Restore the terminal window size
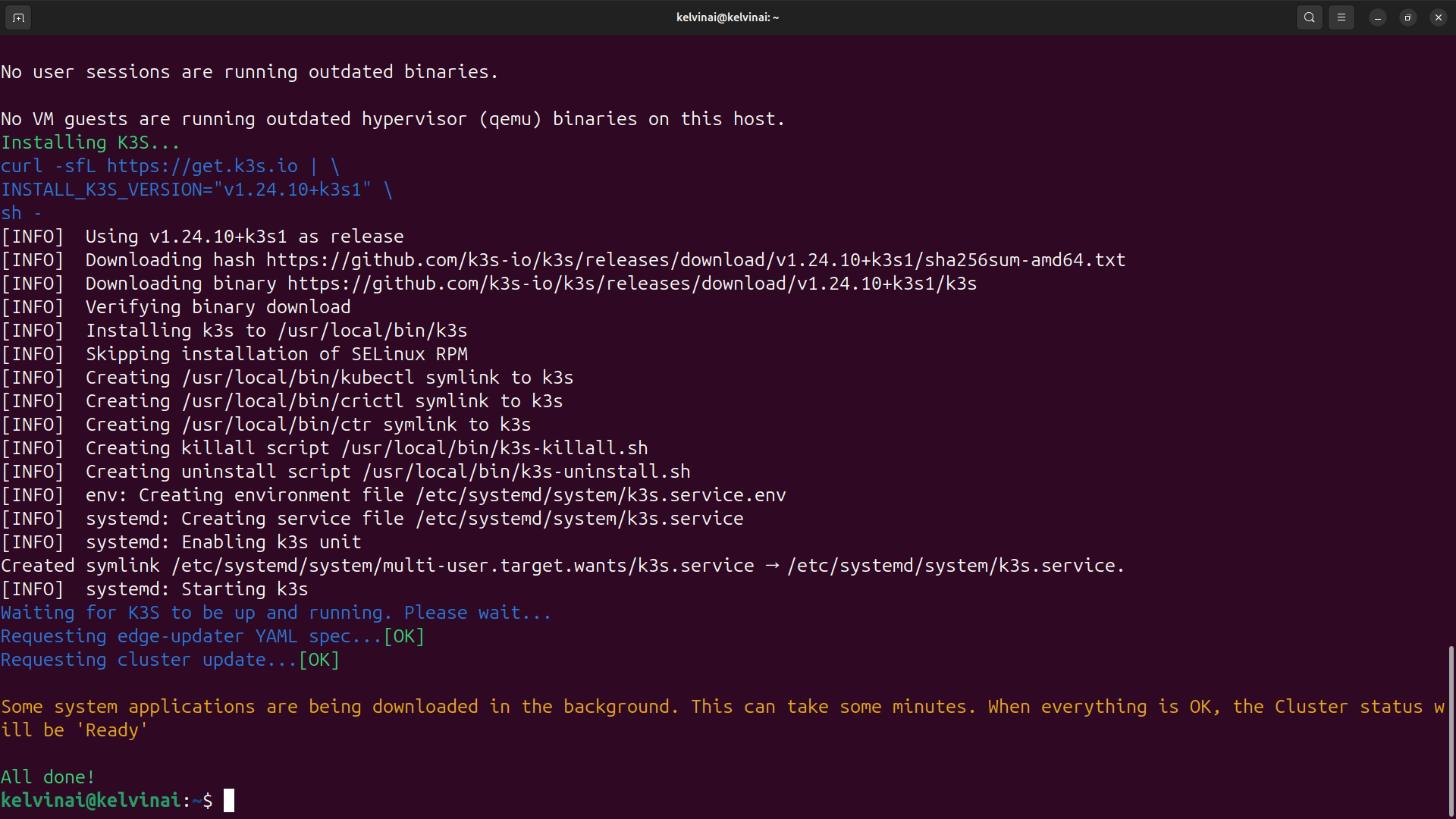This screenshot has width=1456, height=819. click(1408, 17)
